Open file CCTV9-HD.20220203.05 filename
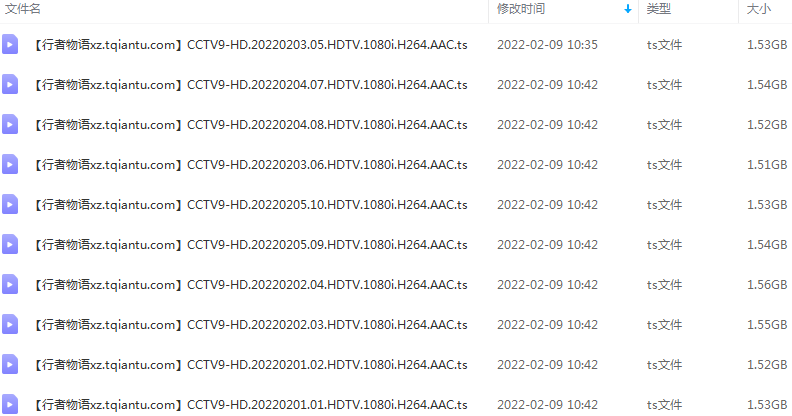792x416 pixels. (250, 44)
